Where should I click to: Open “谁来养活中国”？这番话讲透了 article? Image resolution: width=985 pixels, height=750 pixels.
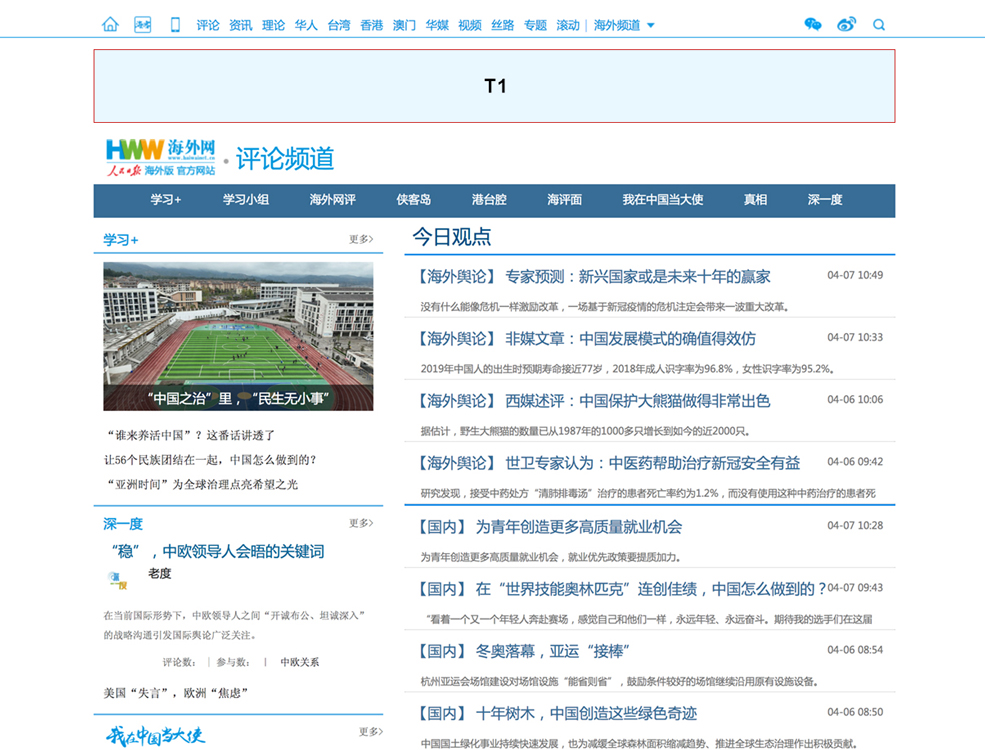[x=190, y=435]
